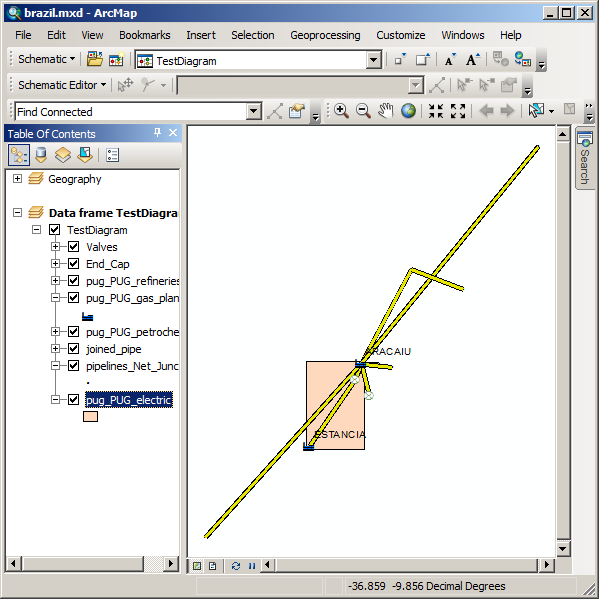Open Table Of Contents Options icon
The image size is (599, 599).
point(112,155)
